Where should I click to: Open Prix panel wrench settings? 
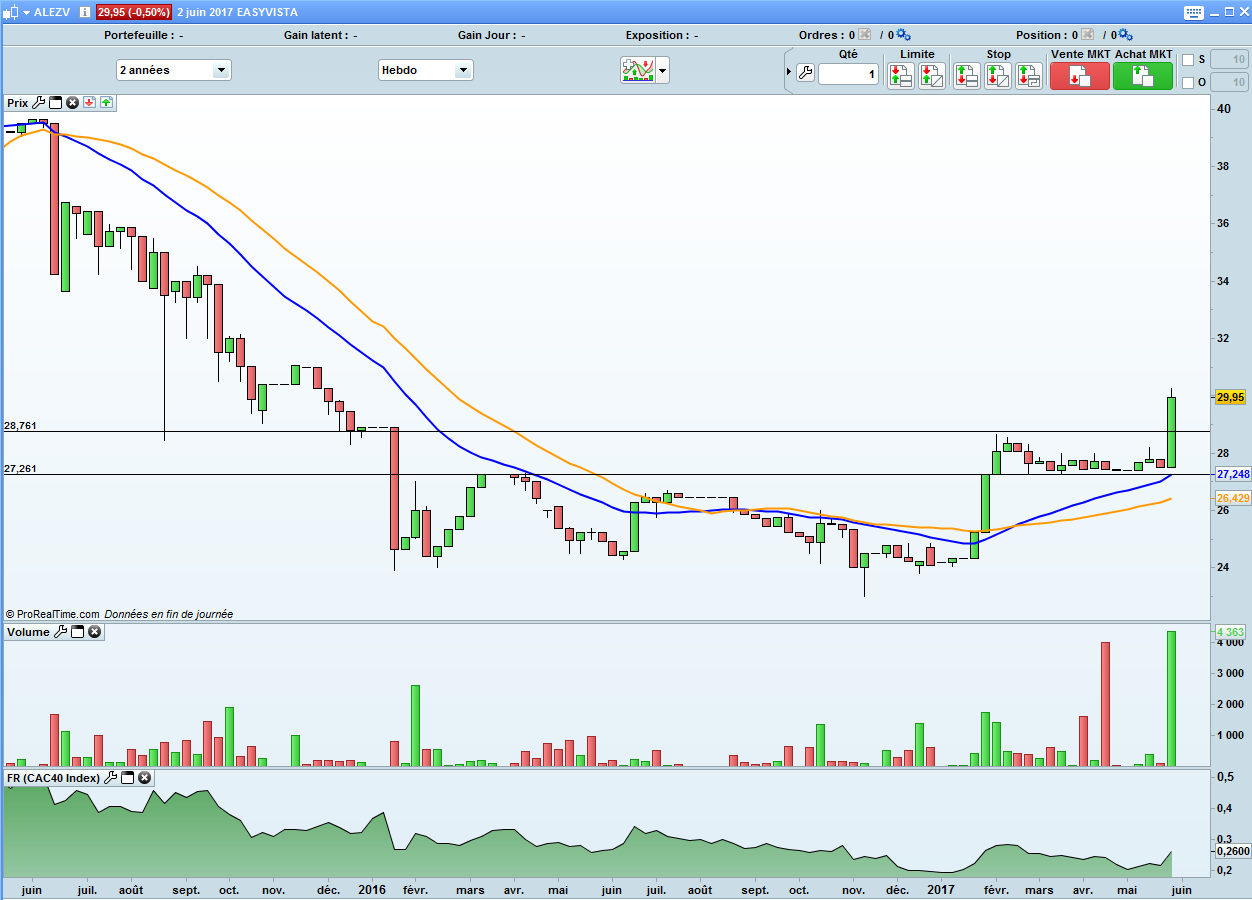39,102
